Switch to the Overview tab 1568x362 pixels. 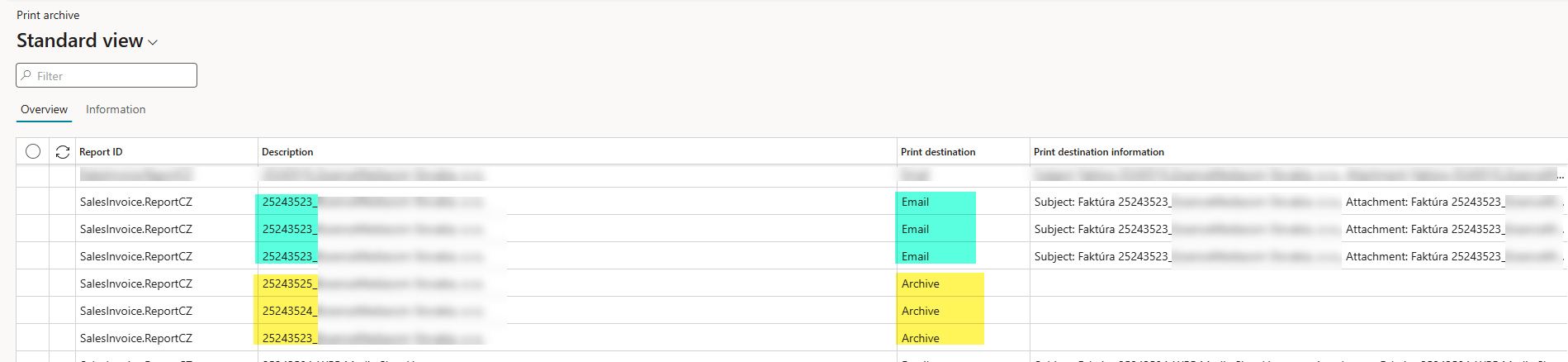click(x=44, y=109)
